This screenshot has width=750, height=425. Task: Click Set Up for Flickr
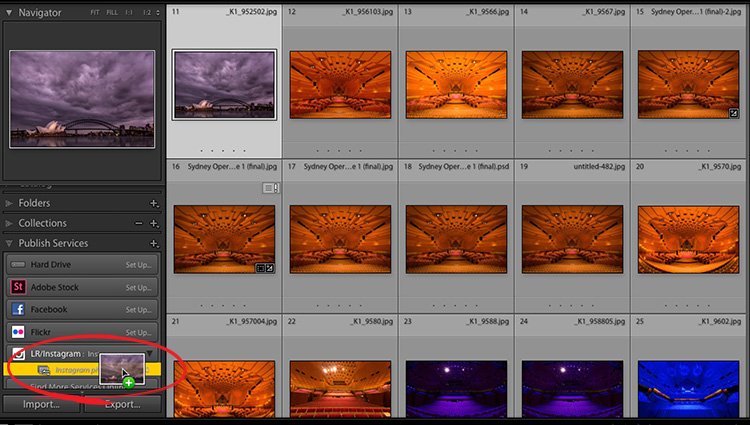(138, 332)
